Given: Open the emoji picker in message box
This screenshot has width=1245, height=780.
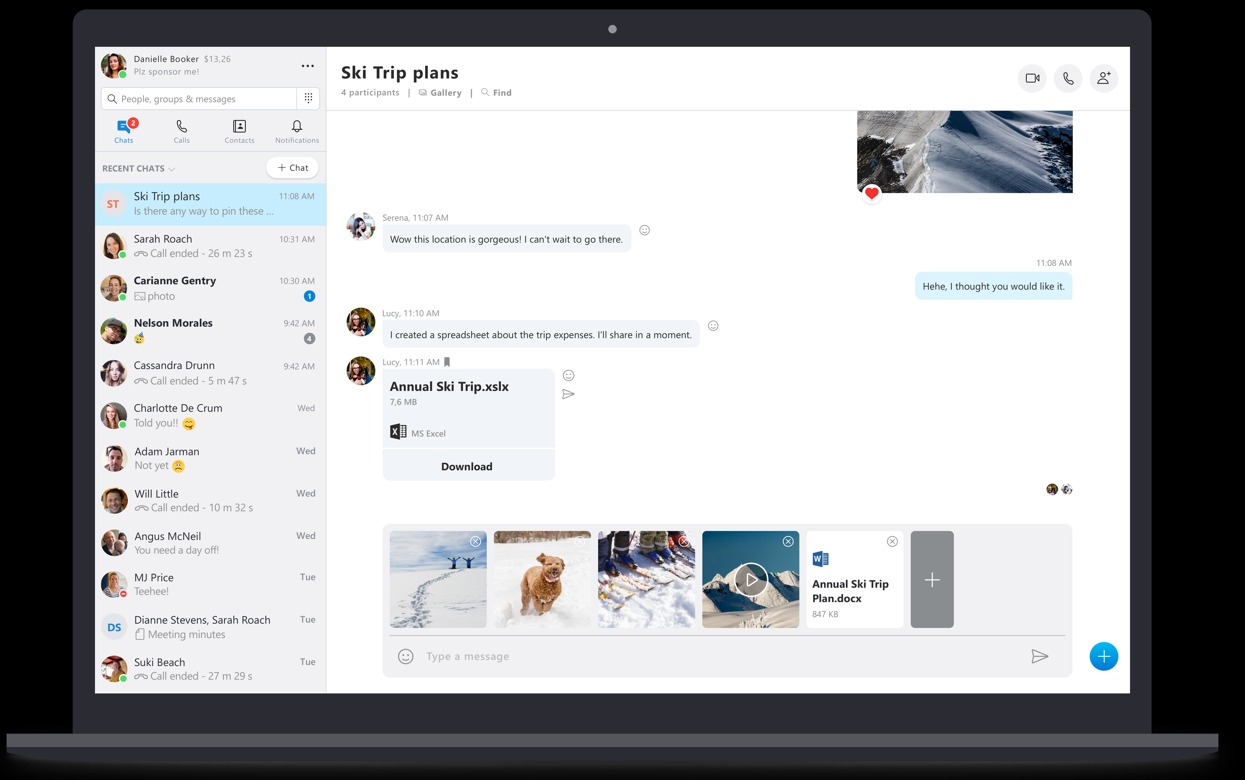Looking at the screenshot, I should (405, 657).
